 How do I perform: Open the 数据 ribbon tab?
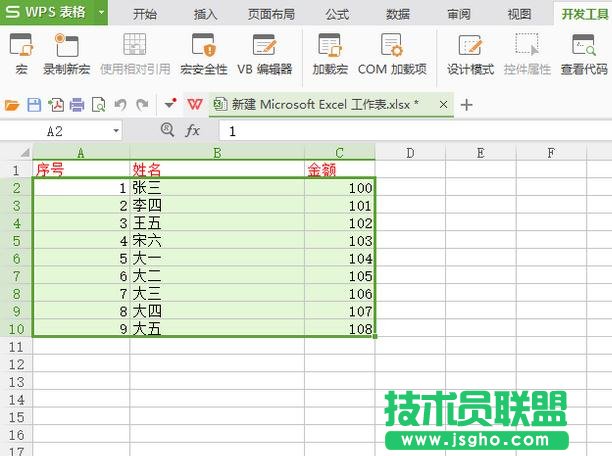397,14
